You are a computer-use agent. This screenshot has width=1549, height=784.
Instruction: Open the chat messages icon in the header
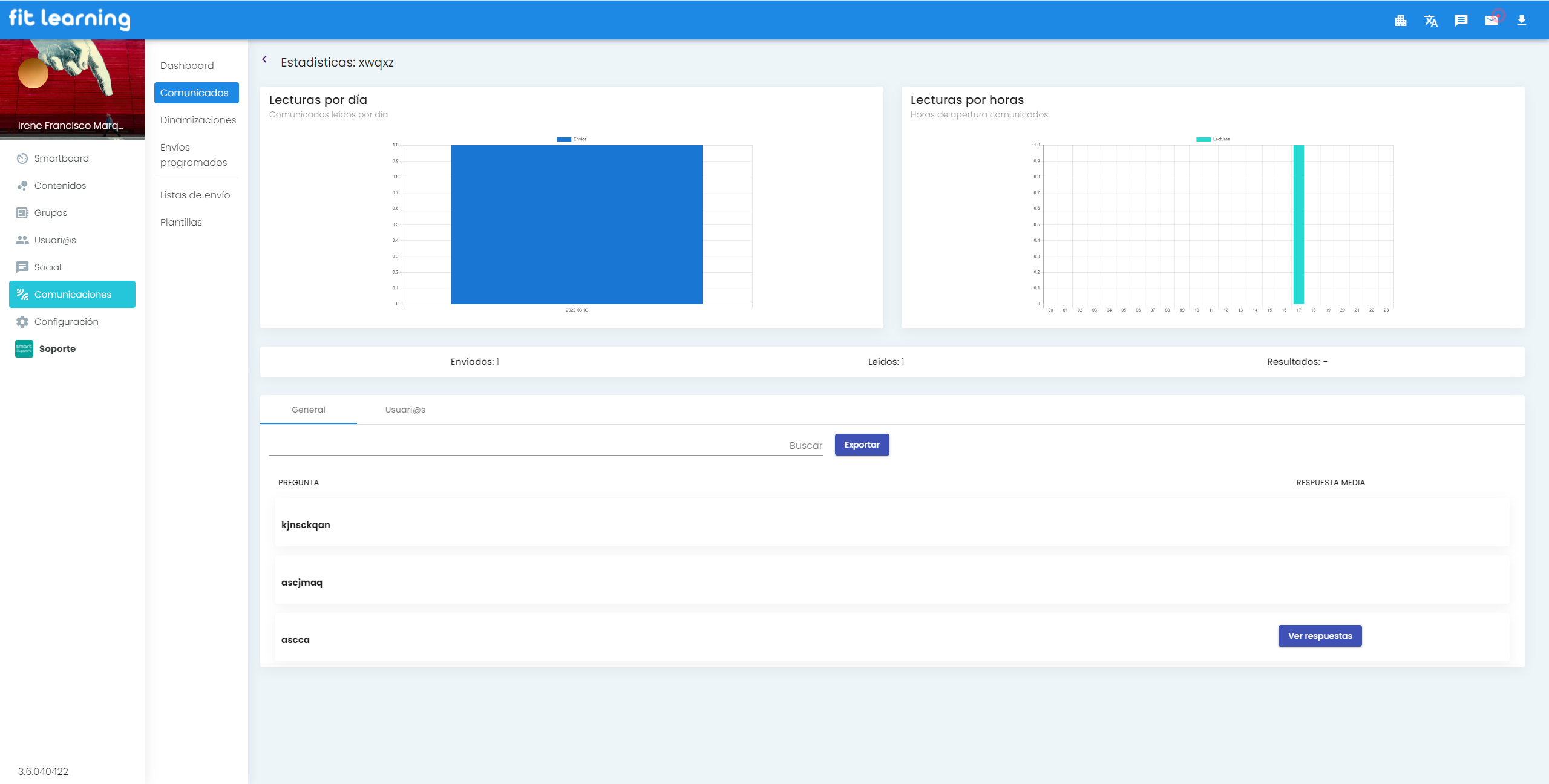coord(1461,21)
